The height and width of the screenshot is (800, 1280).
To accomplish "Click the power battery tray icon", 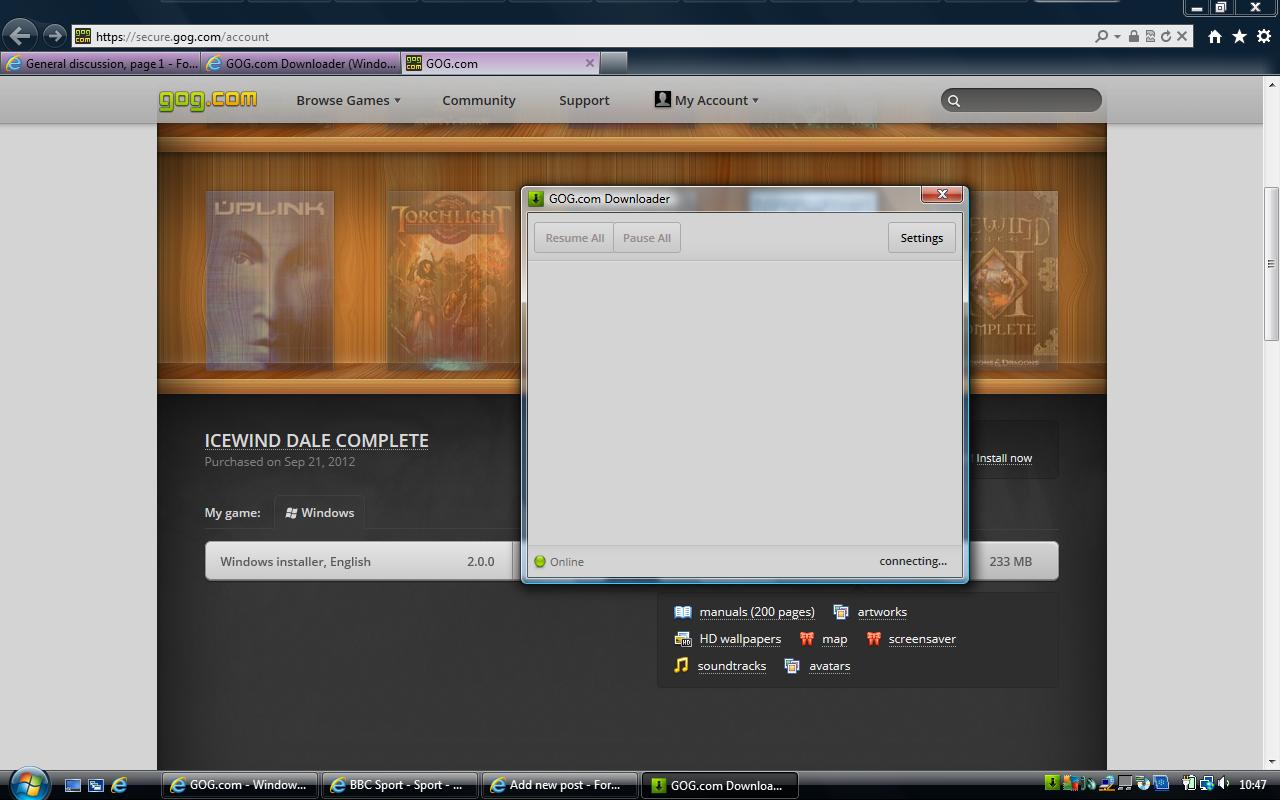I will (1190, 785).
